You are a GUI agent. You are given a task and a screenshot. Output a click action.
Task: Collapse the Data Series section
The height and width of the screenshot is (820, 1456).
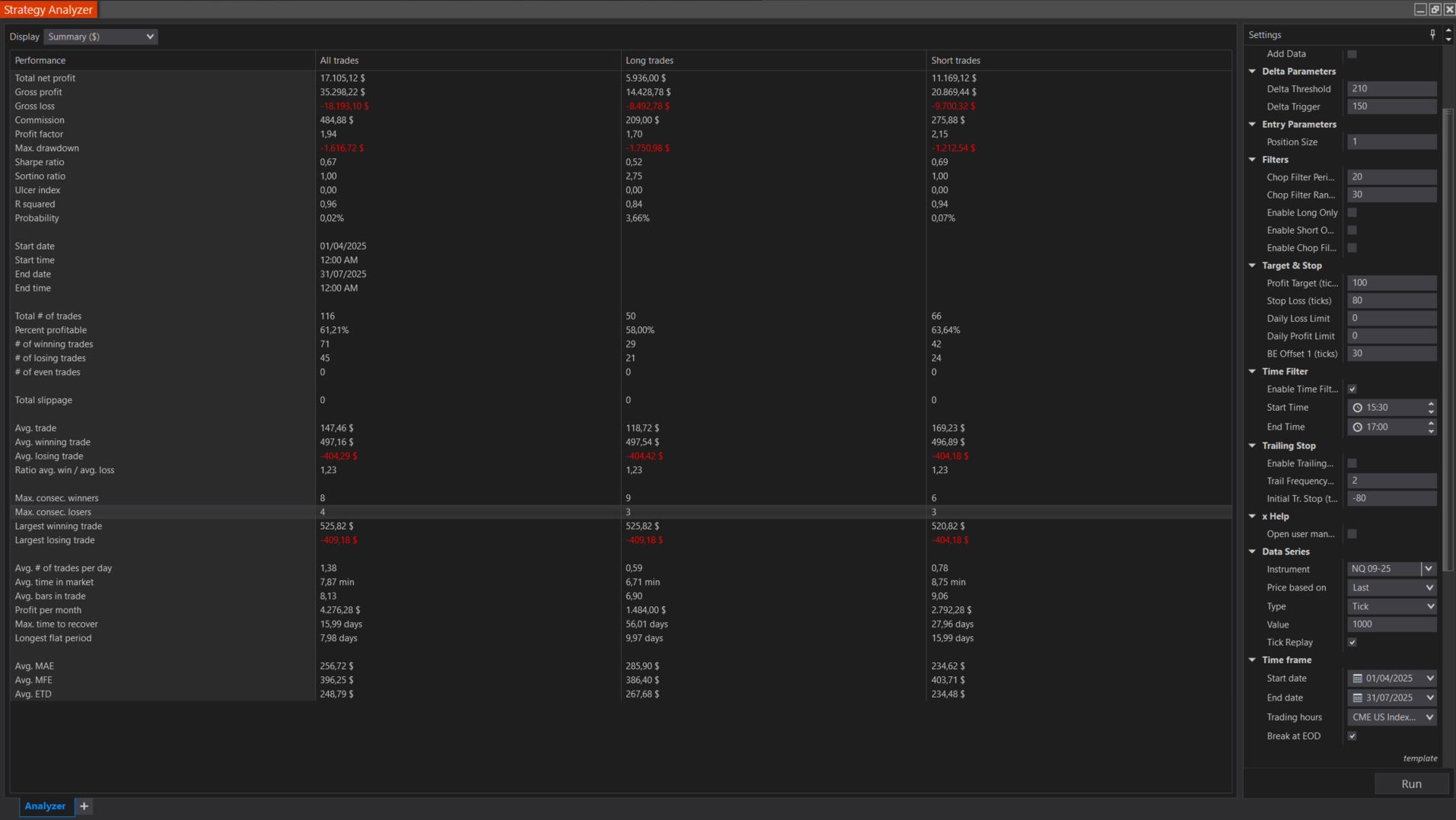[x=1252, y=551]
